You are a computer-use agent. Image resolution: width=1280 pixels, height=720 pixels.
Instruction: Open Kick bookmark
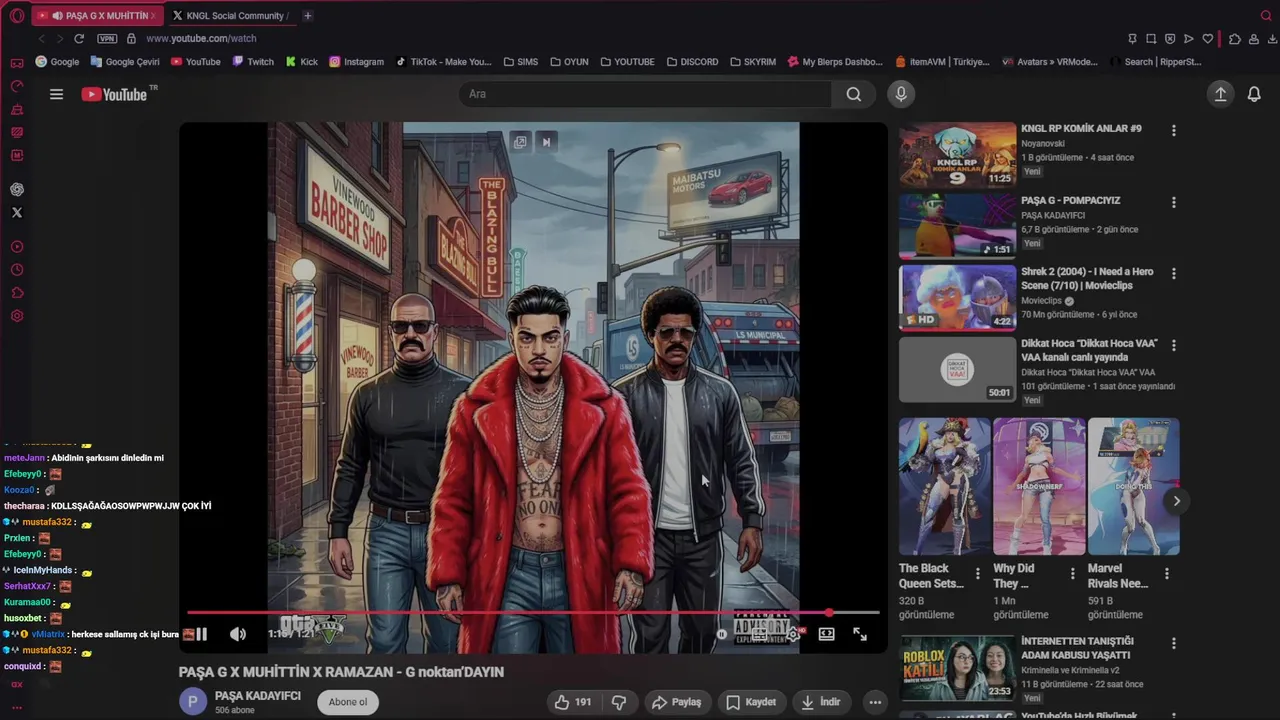click(x=301, y=61)
